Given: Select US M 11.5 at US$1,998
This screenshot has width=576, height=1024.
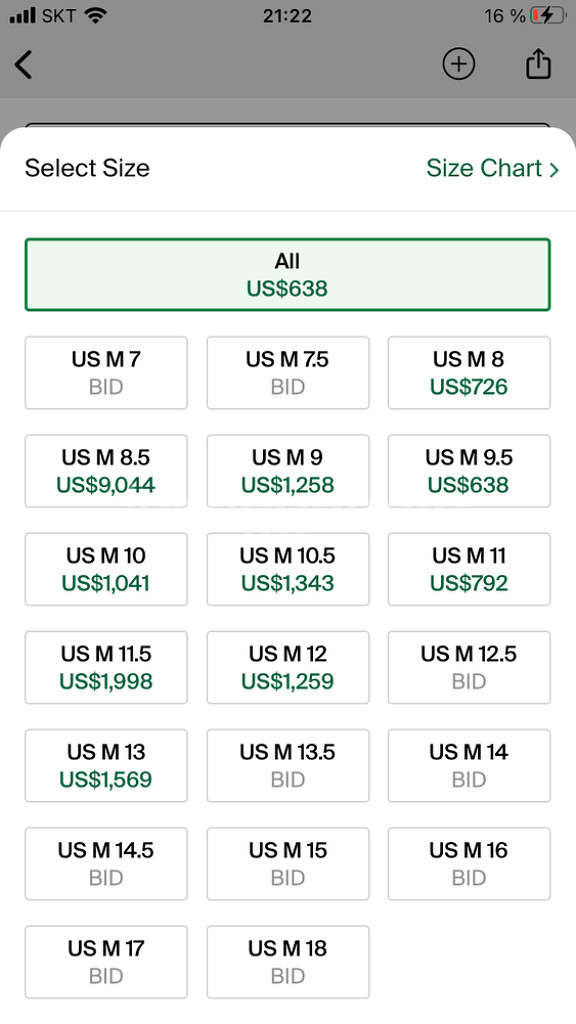Looking at the screenshot, I should 106,667.
